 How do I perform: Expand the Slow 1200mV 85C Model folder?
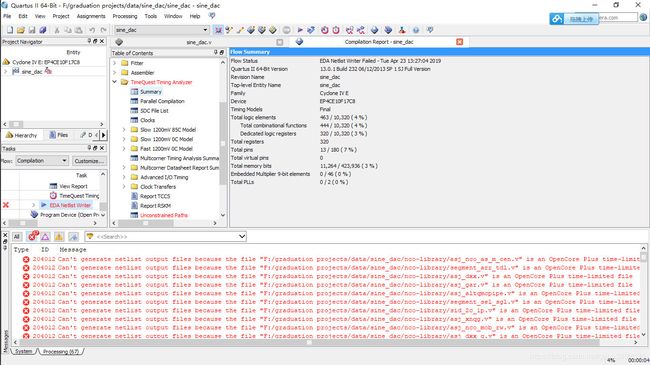tap(124, 130)
